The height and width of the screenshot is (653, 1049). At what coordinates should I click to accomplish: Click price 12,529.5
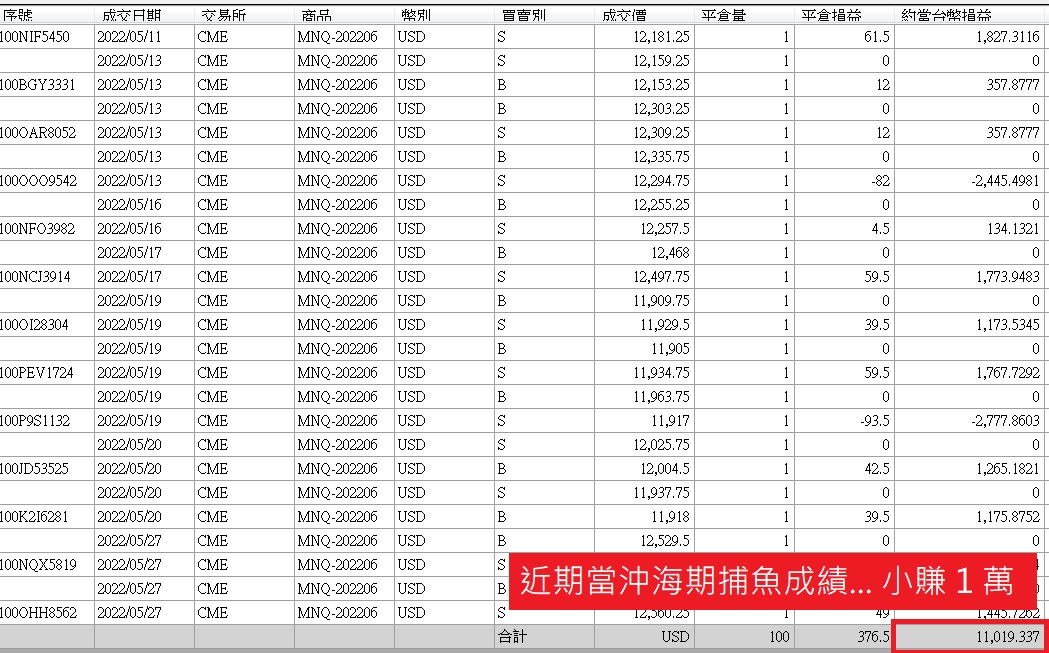coord(665,541)
